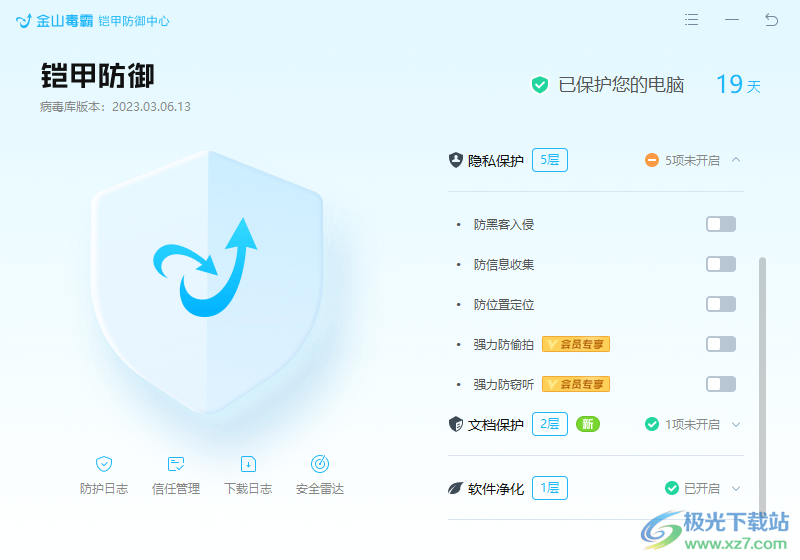Enable the 防黑客入侵 switch
This screenshot has width=800, height=560.
(721, 224)
